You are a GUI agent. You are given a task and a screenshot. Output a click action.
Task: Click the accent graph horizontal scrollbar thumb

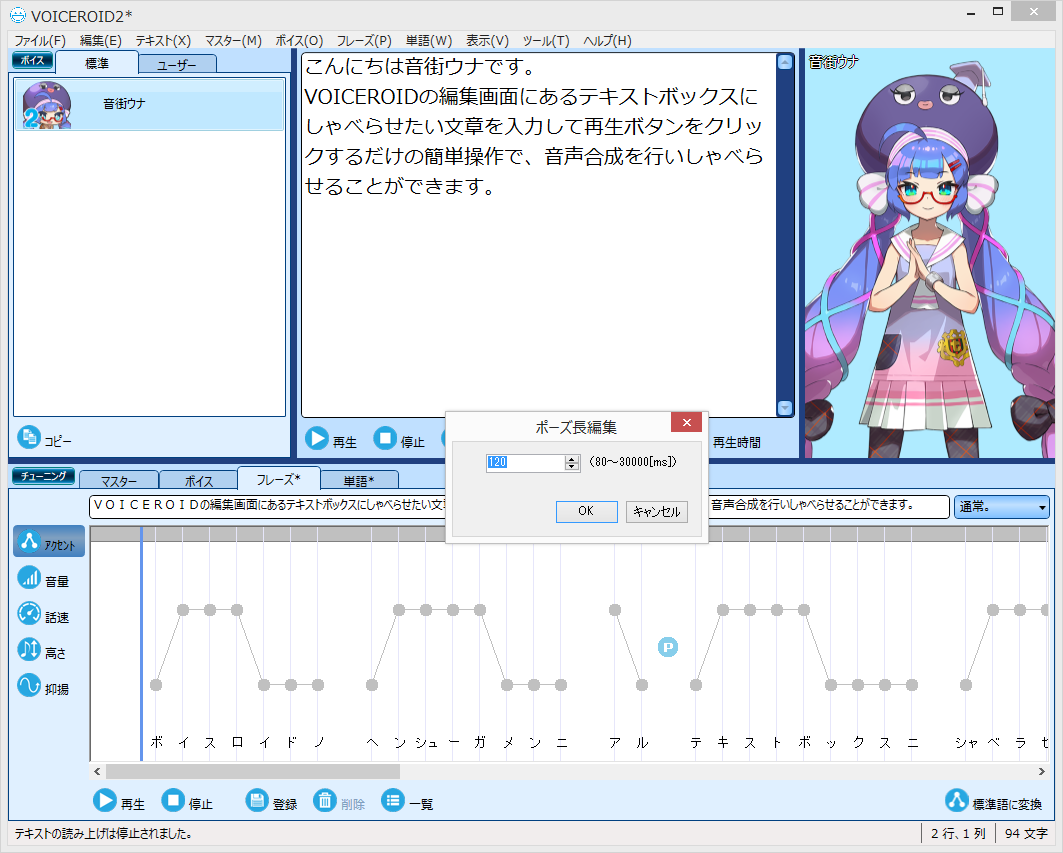click(253, 772)
